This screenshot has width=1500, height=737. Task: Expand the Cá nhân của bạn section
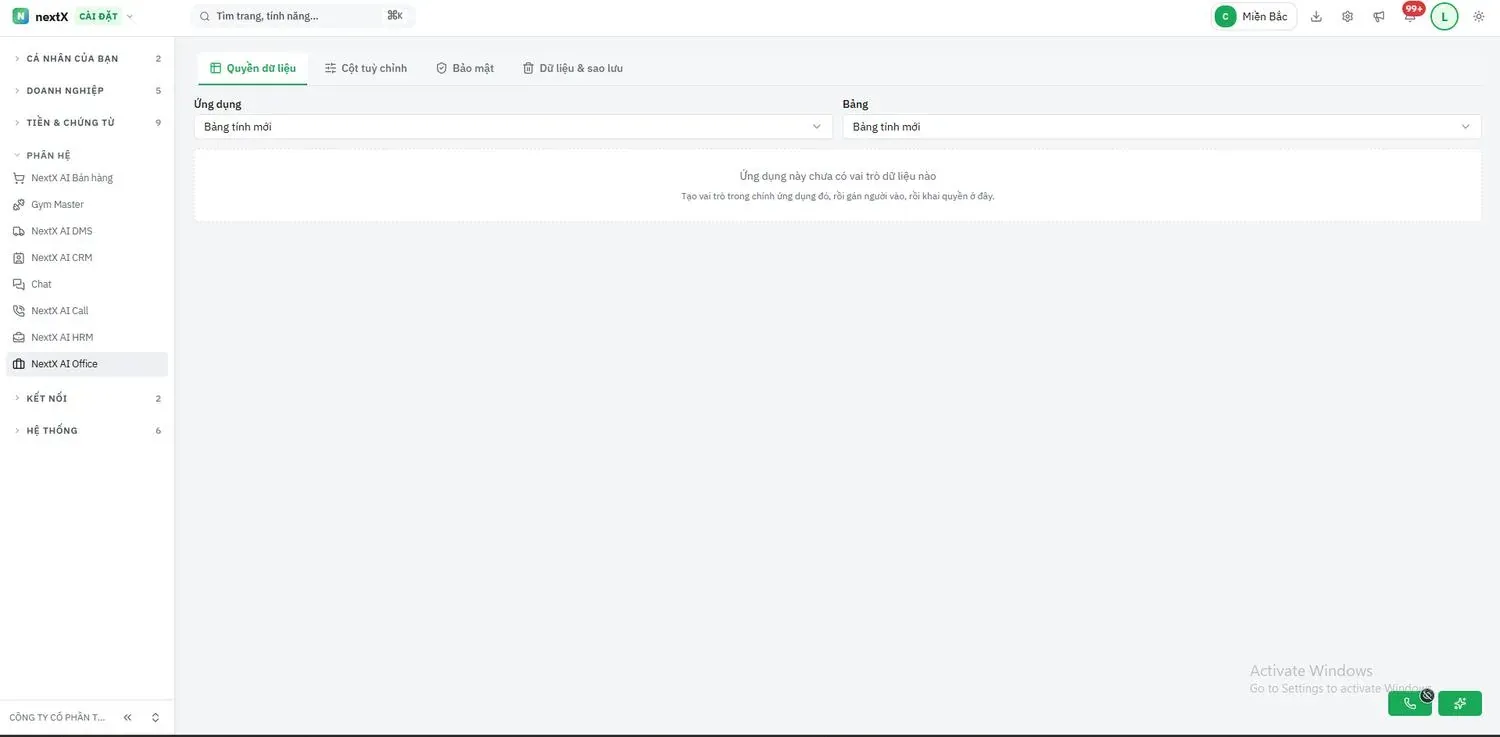click(87, 58)
